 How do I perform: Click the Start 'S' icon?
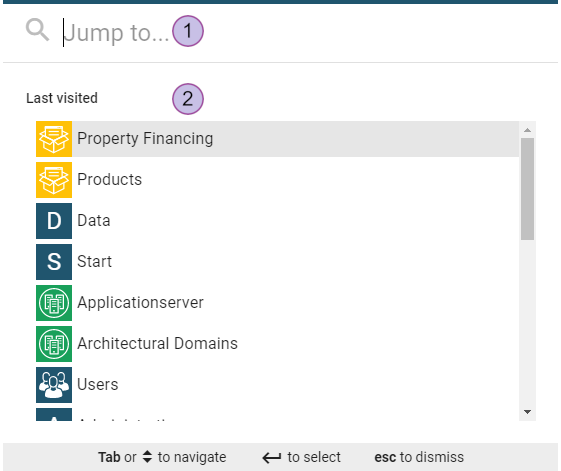point(54,262)
